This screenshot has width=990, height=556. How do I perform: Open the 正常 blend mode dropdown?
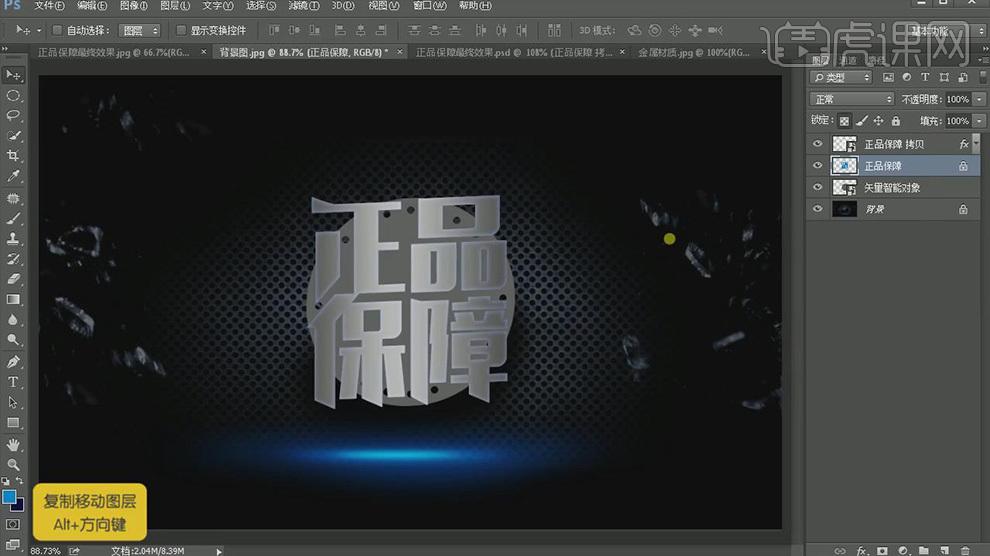(x=852, y=99)
